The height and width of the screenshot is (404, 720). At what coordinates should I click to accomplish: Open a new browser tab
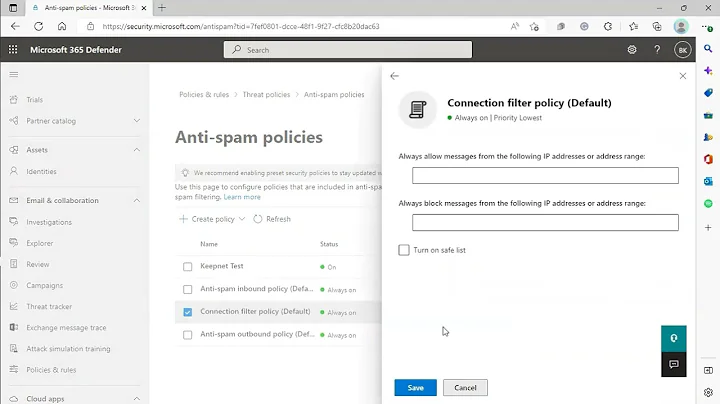click(x=162, y=8)
